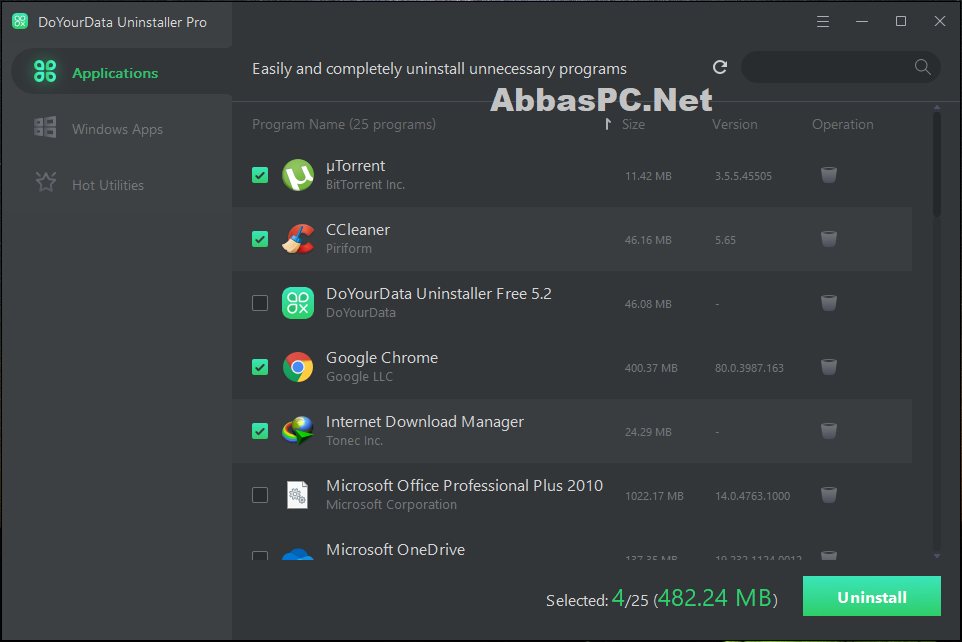
Task: Click the Internet Download Manager icon
Action: (x=298, y=431)
